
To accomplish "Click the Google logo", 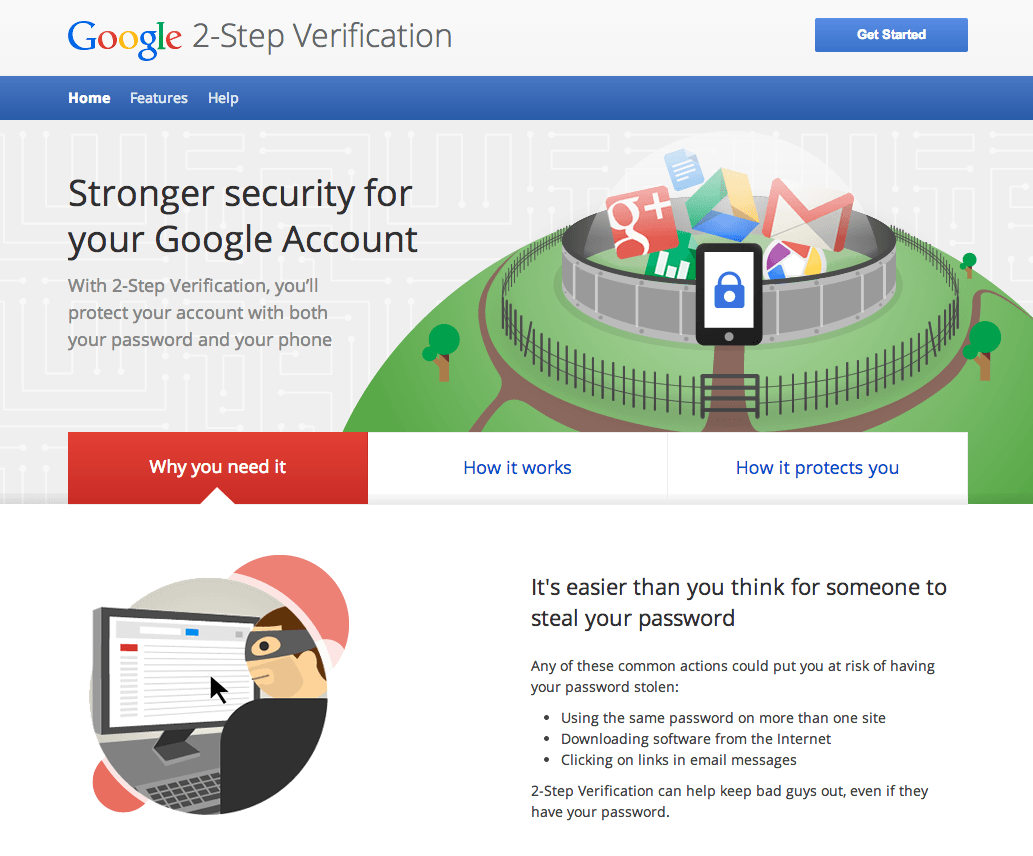I will [124, 37].
